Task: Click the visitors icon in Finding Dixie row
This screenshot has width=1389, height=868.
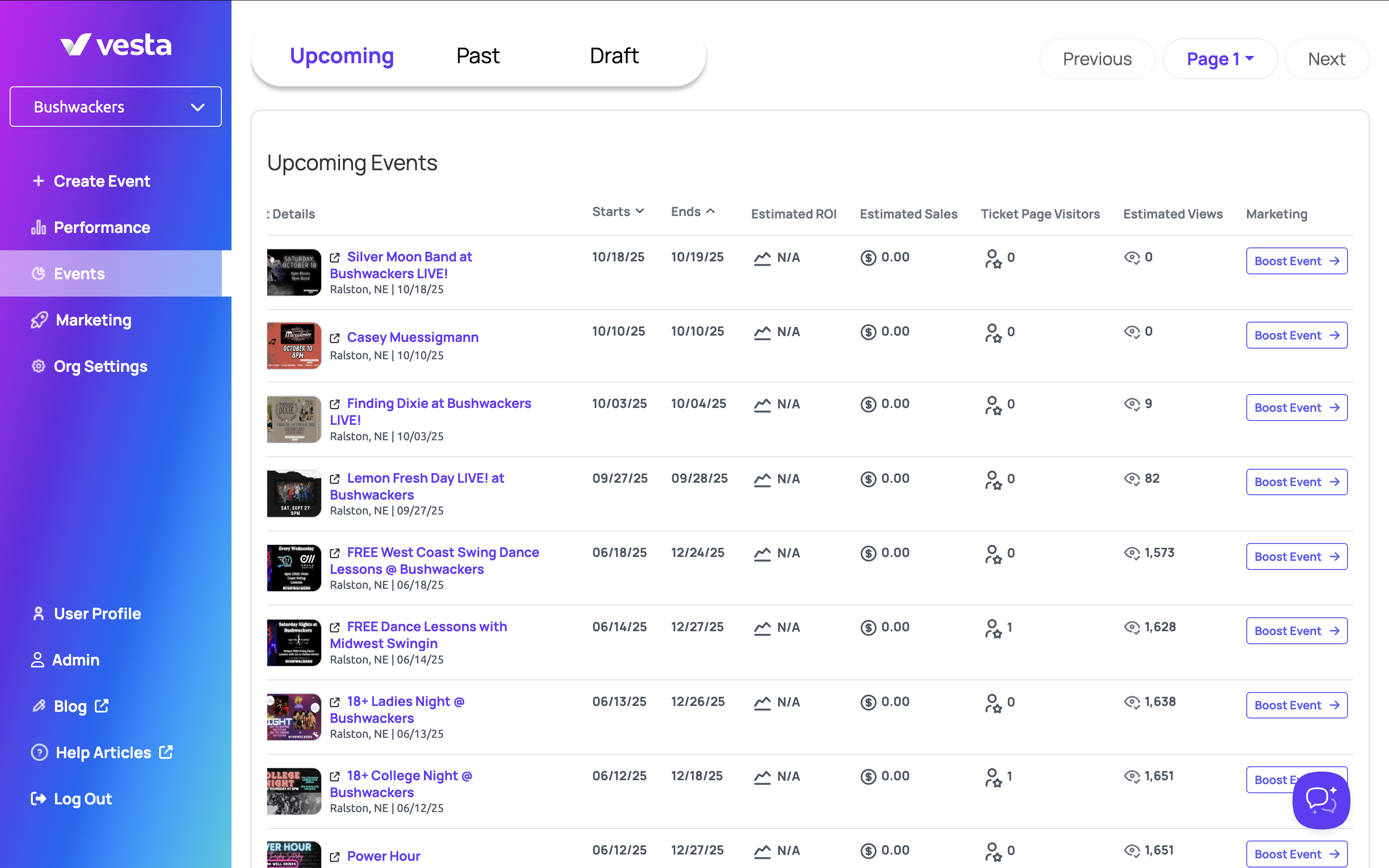Action: coord(993,405)
